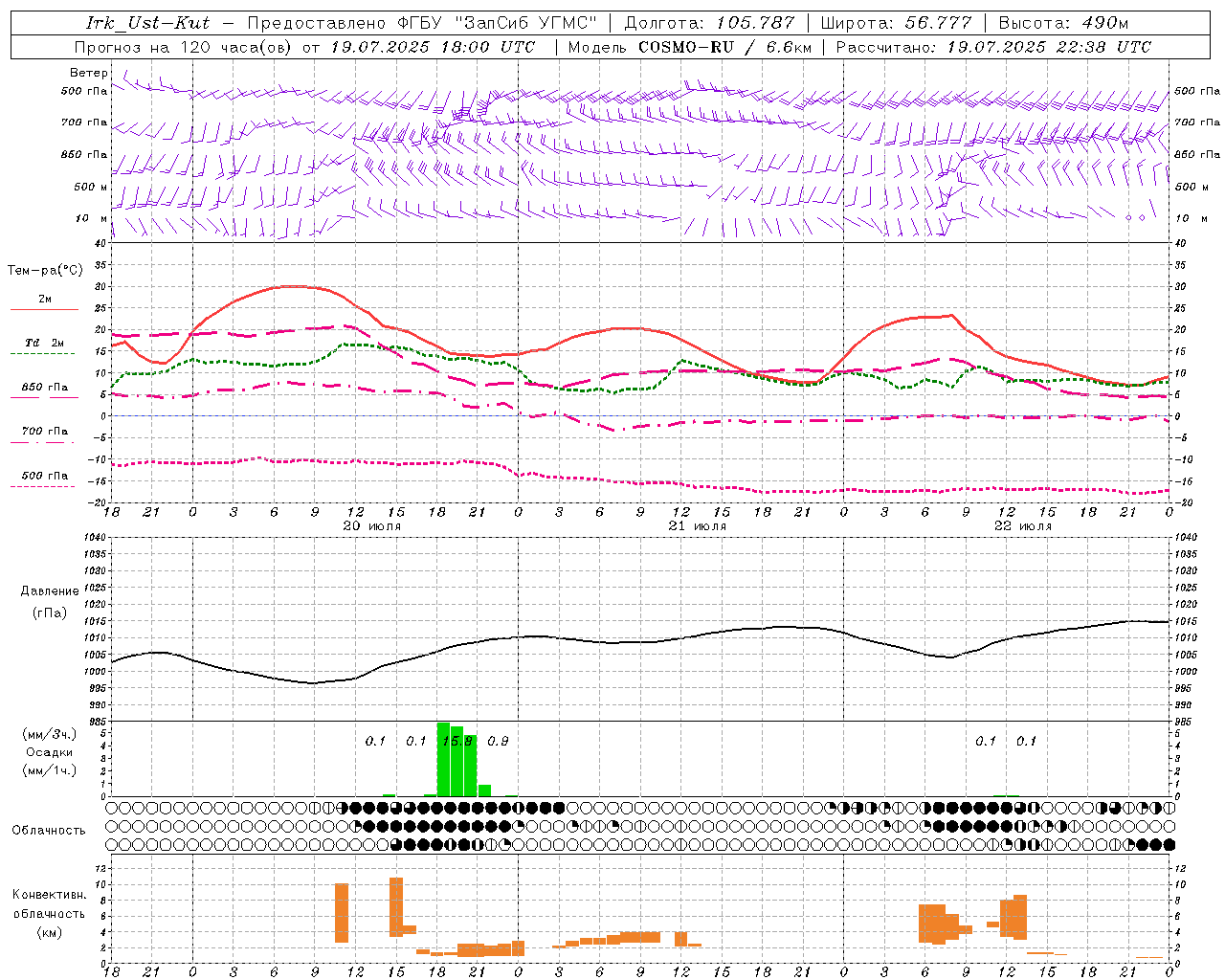Click the (мм/3ч.) precipitation unit label
Viewport: 1225px width, 980px height.
click(x=50, y=734)
